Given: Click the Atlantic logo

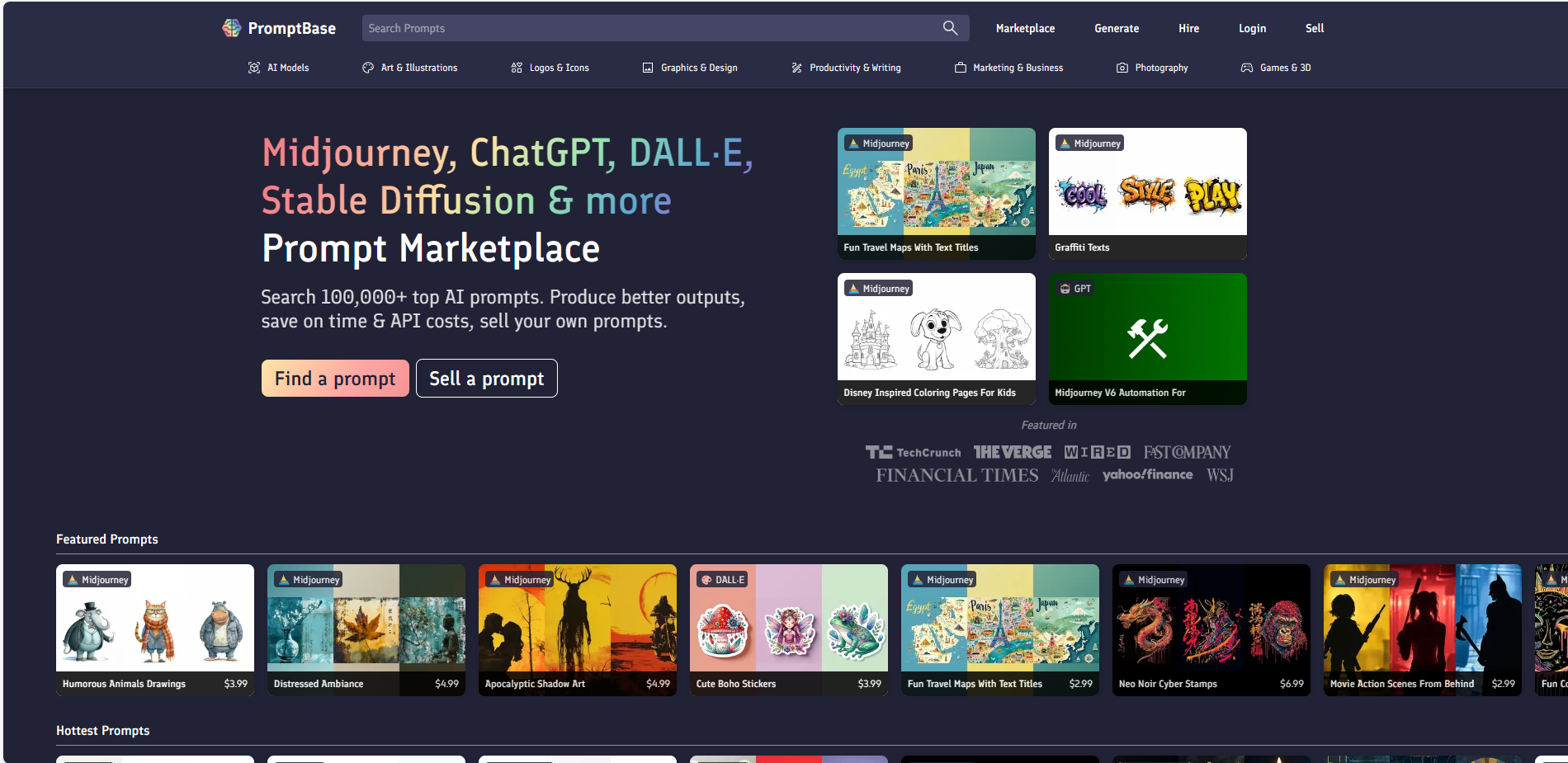Looking at the screenshot, I should [x=1070, y=476].
